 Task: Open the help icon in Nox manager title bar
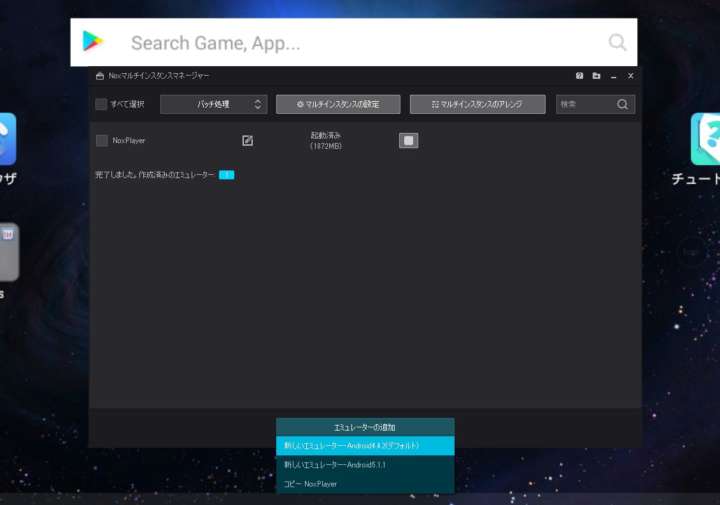pos(579,76)
